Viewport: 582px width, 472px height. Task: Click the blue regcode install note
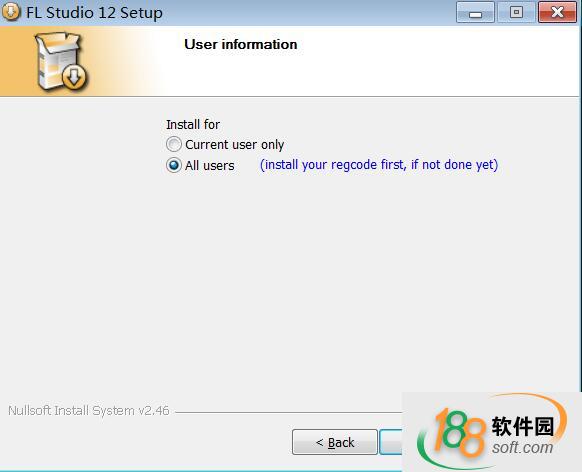click(379, 165)
